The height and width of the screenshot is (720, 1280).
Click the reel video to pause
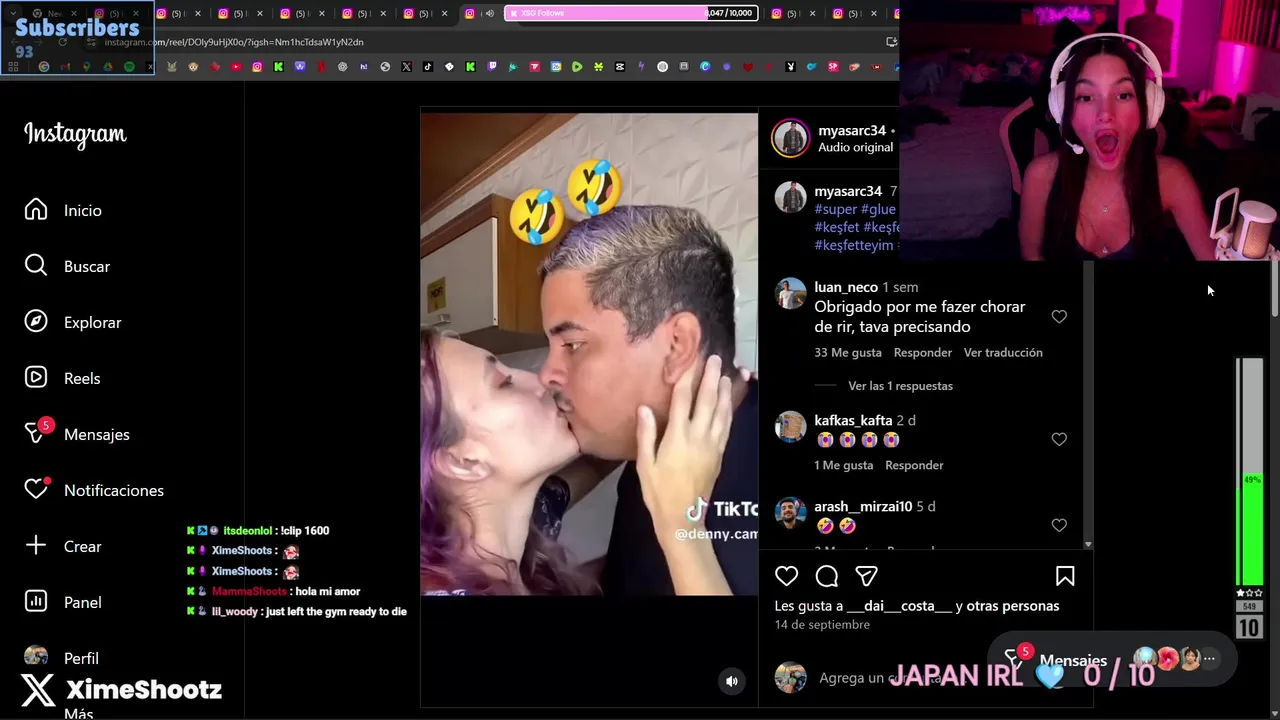[589, 354]
